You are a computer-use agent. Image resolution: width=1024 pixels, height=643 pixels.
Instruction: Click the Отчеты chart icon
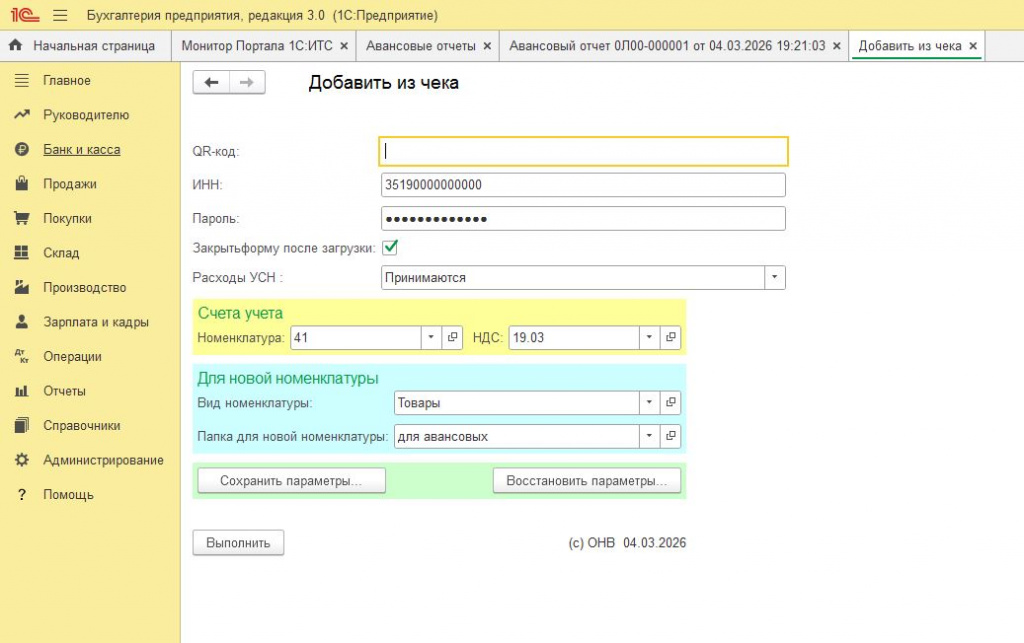tap(22, 391)
